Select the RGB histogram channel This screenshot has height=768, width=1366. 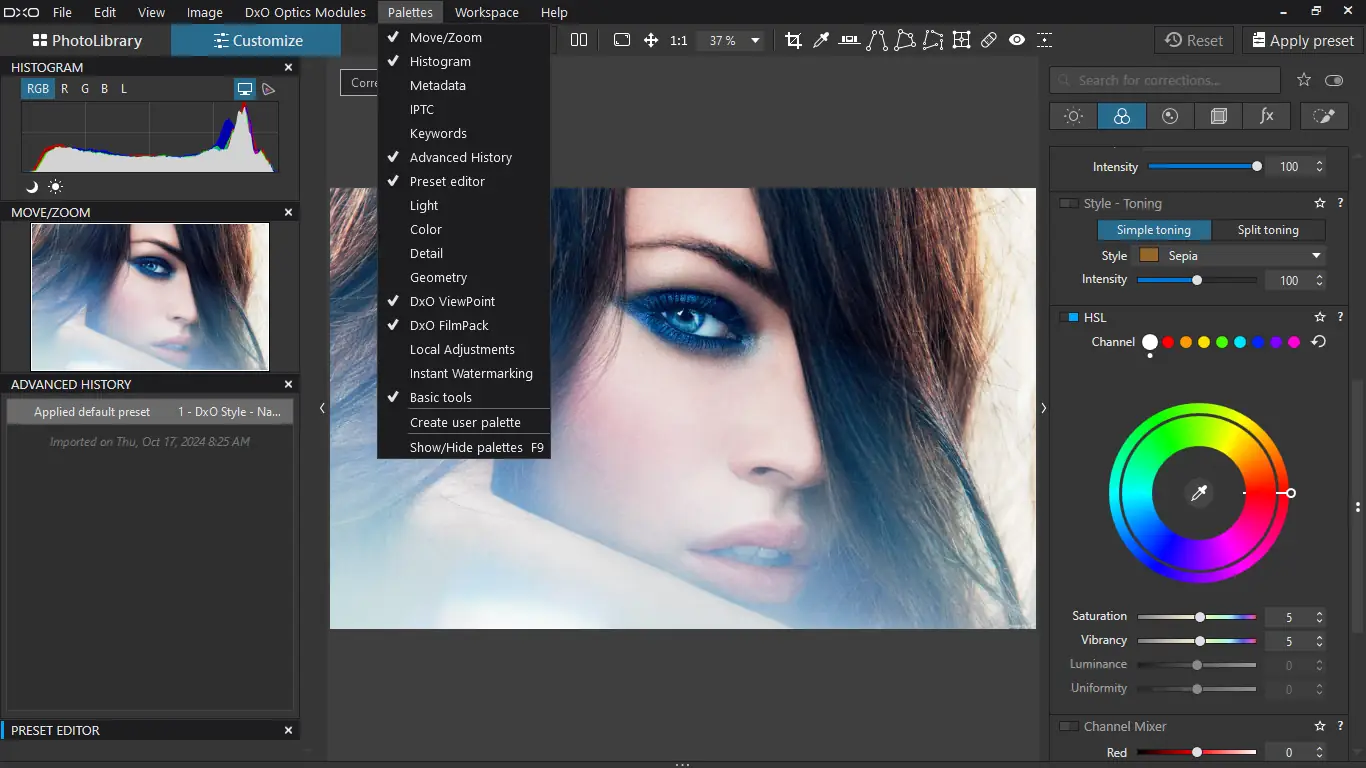click(38, 89)
